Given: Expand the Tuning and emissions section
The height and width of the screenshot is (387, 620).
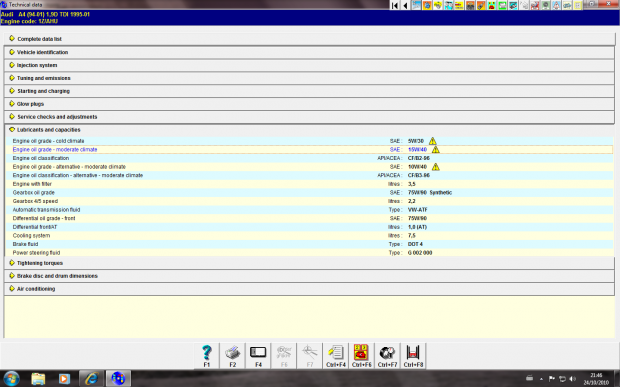Looking at the screenshot, I should [310, 78].
